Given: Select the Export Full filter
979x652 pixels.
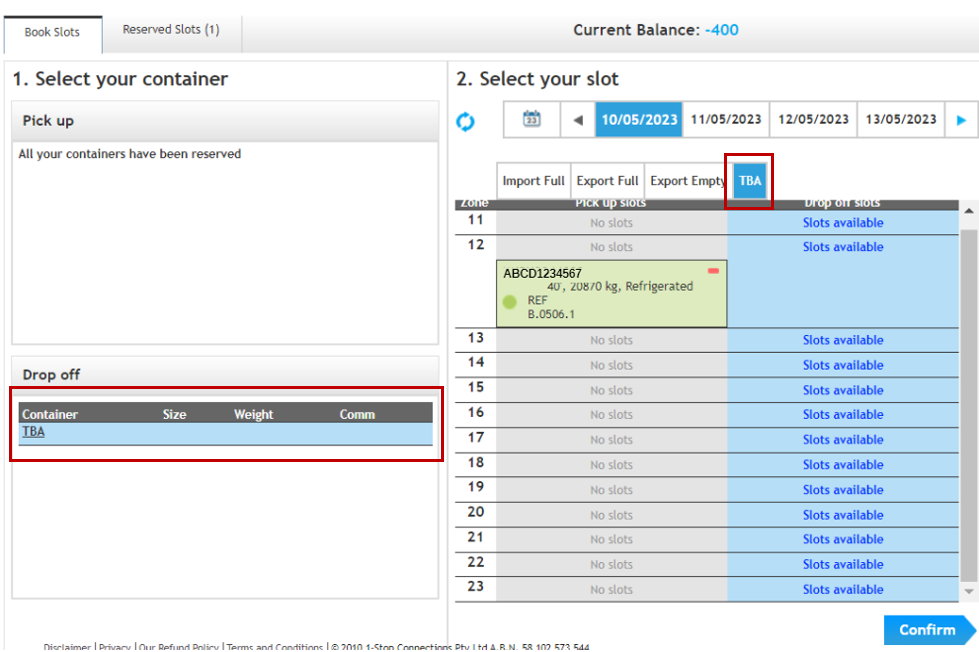Looking at the screenshot, I should coord(607,181).
